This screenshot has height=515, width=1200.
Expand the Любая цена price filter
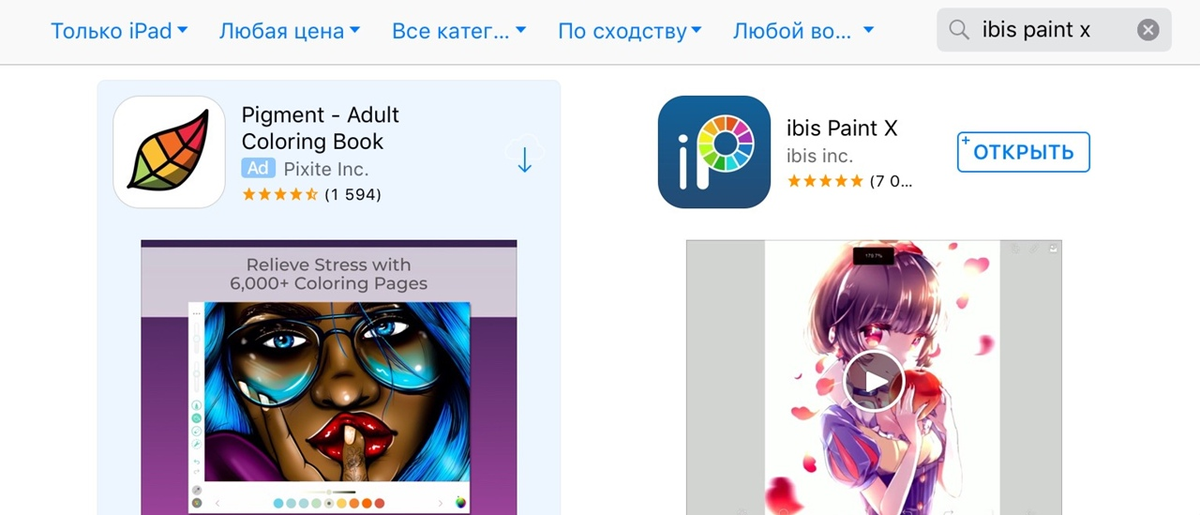pyautogui.click(x=289, y=31)
